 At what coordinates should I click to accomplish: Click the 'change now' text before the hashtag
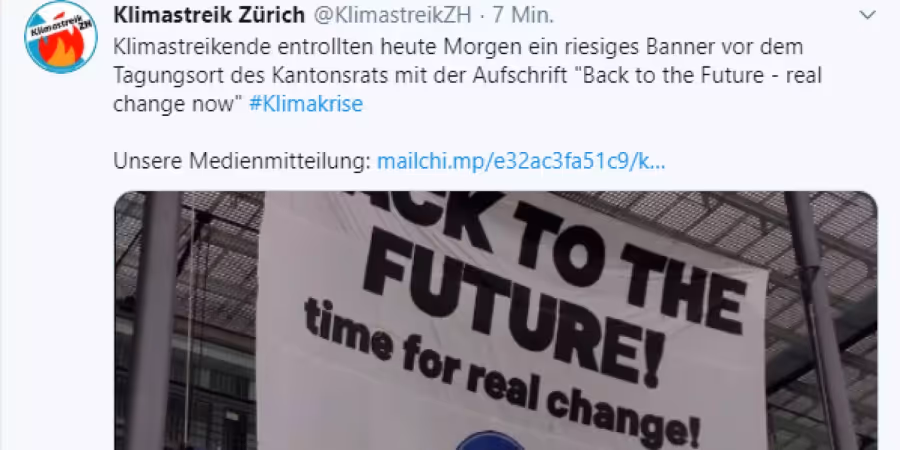coord(179,104)
